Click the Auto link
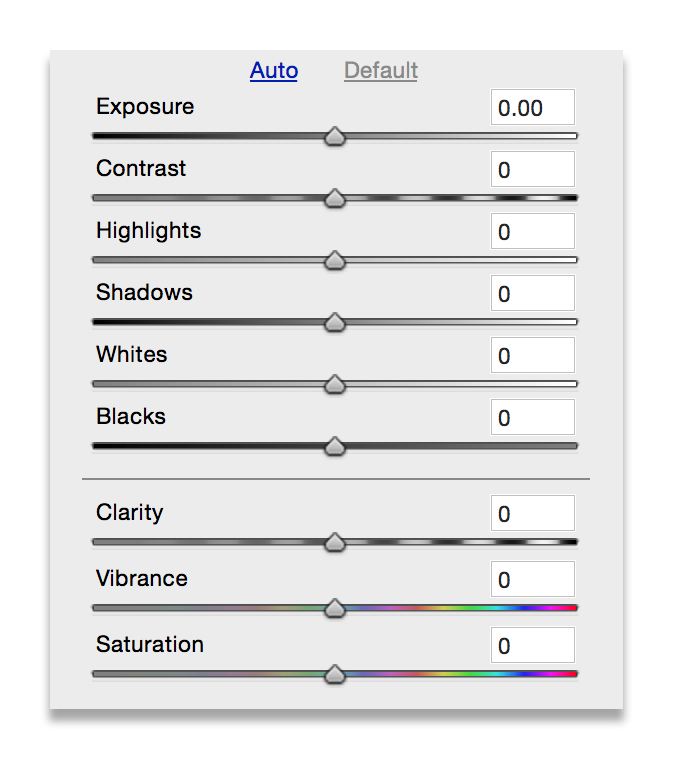This screenshot has height=759, width=673. point(274,71)
